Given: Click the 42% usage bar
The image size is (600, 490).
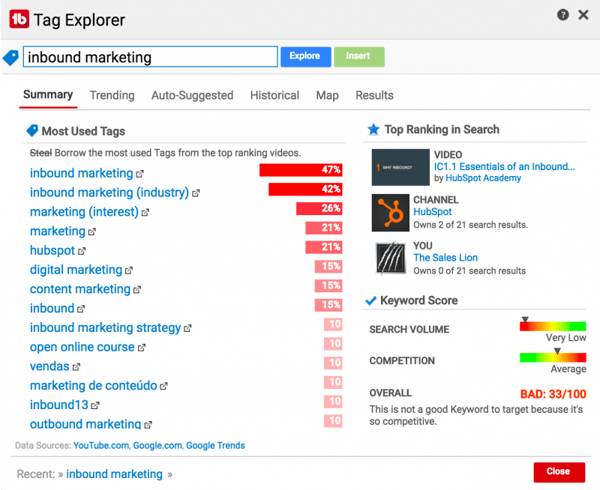Looking at the screenshot, I should tap(305, 189).
